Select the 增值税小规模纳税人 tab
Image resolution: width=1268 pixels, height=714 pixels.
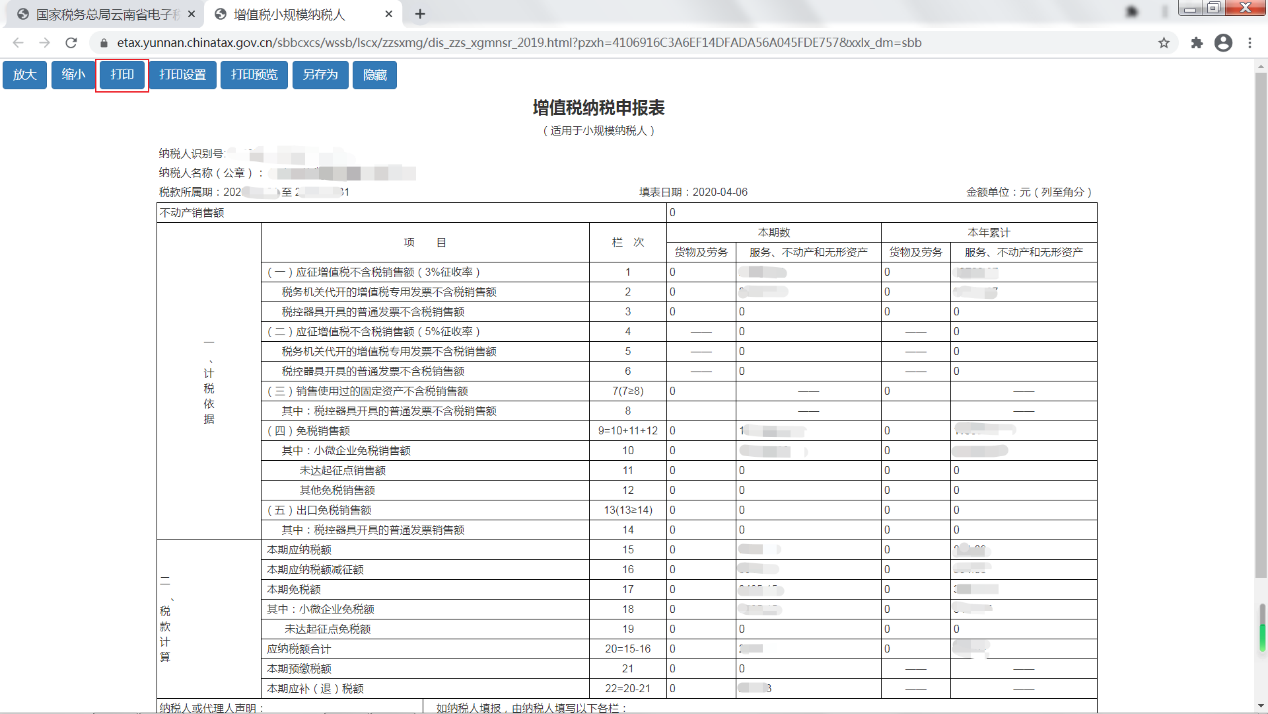pyautogui.click(x=304, y=14)
